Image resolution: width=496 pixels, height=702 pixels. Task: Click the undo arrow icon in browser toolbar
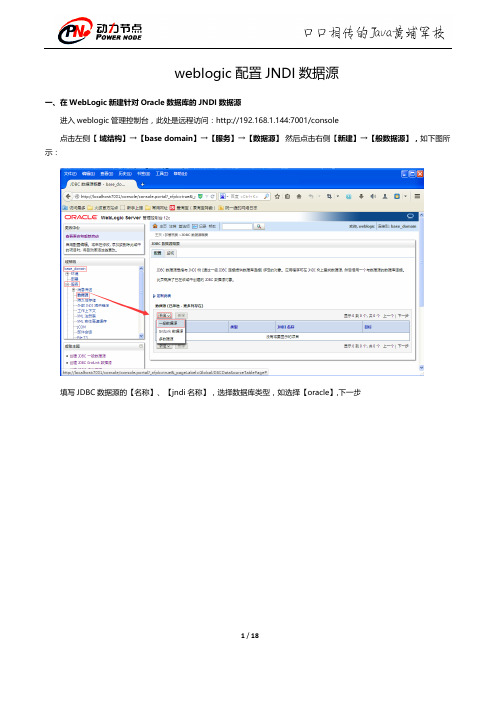coord(311,197)
